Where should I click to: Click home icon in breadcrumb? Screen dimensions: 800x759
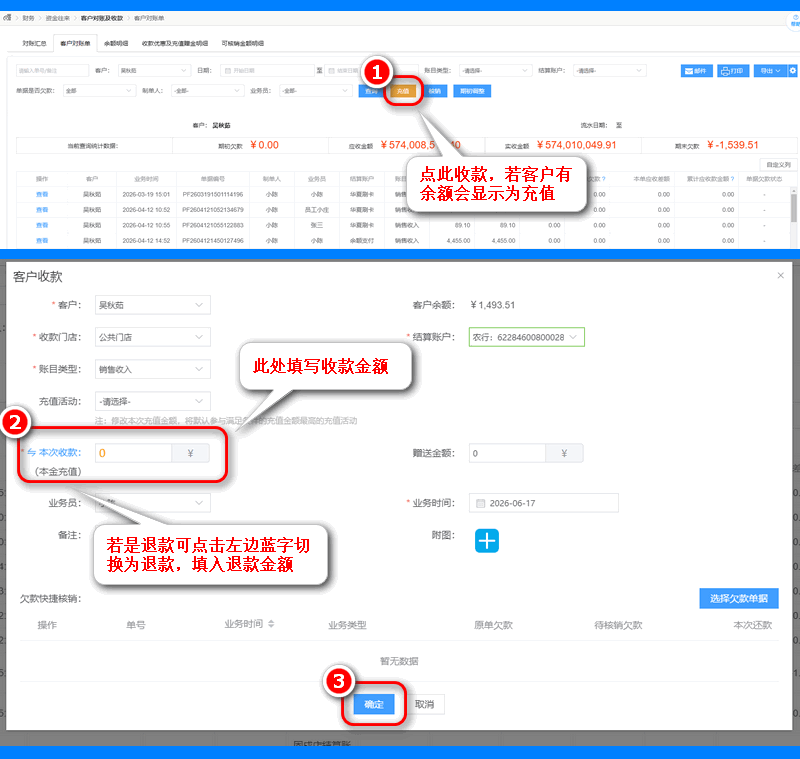coord(7,17)
